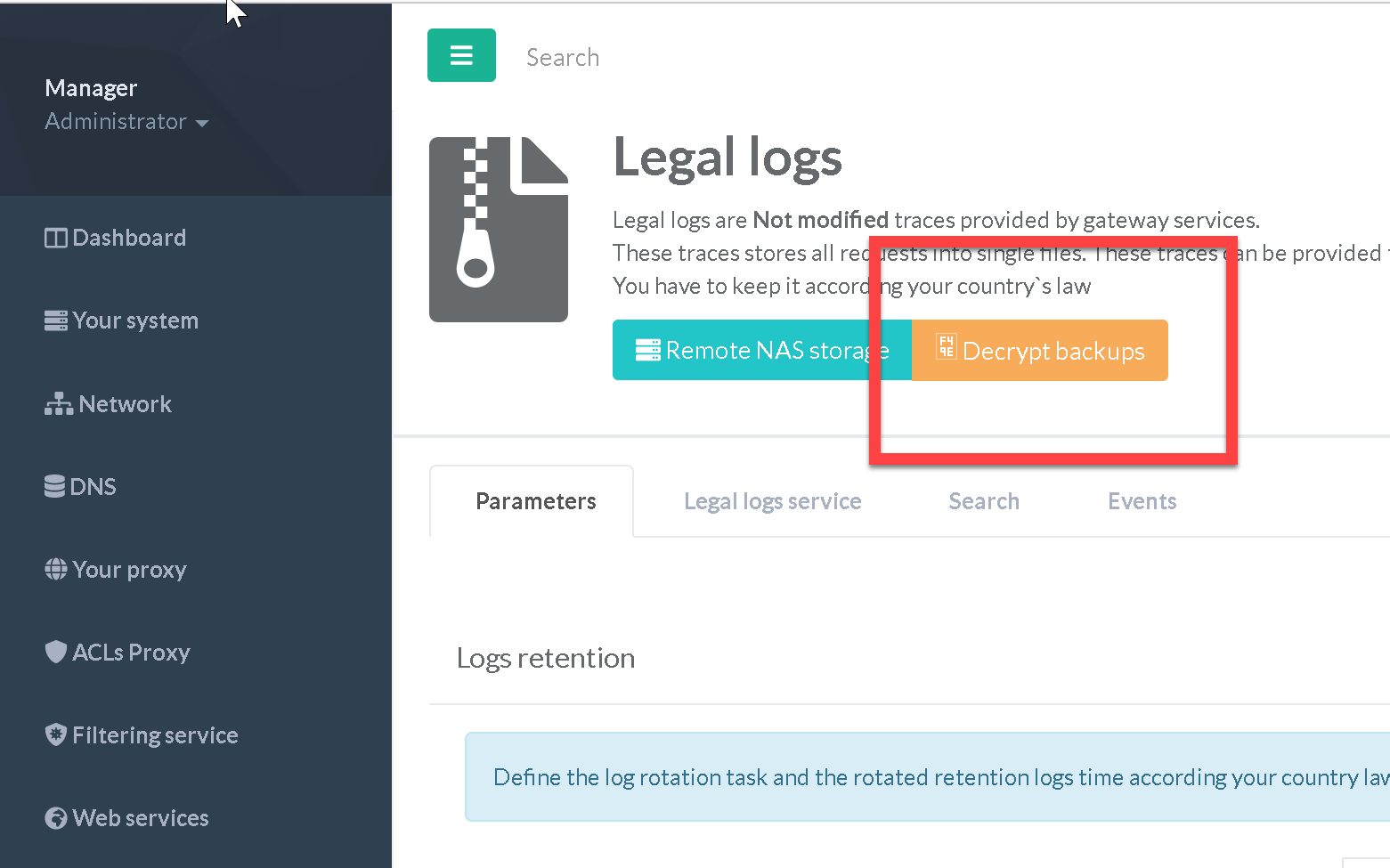Go to the Events tab
This screenshot has height=868, width=1390.
(x=1142, y=502)
